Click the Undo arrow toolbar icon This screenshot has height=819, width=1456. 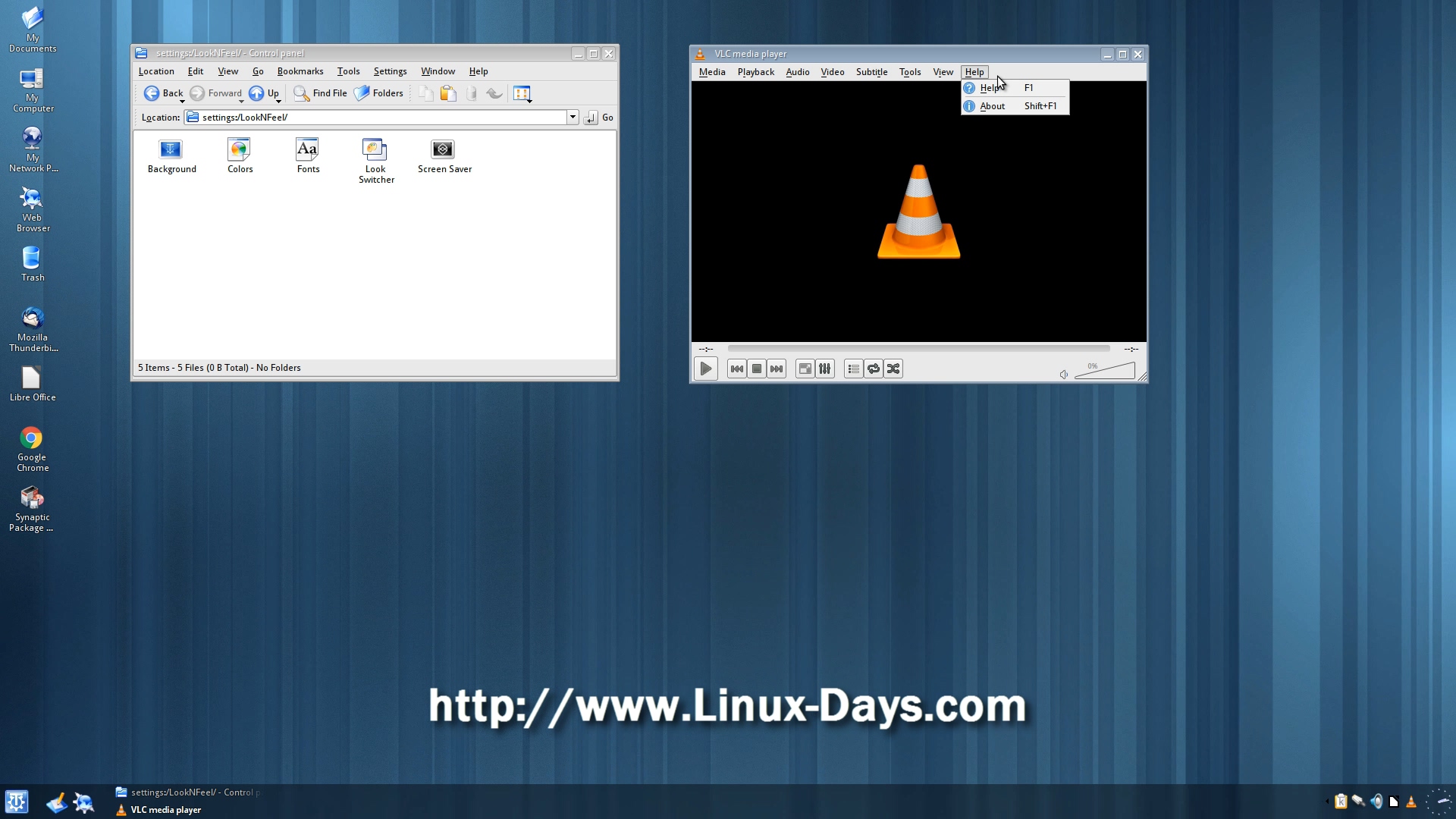click(494, 93)
